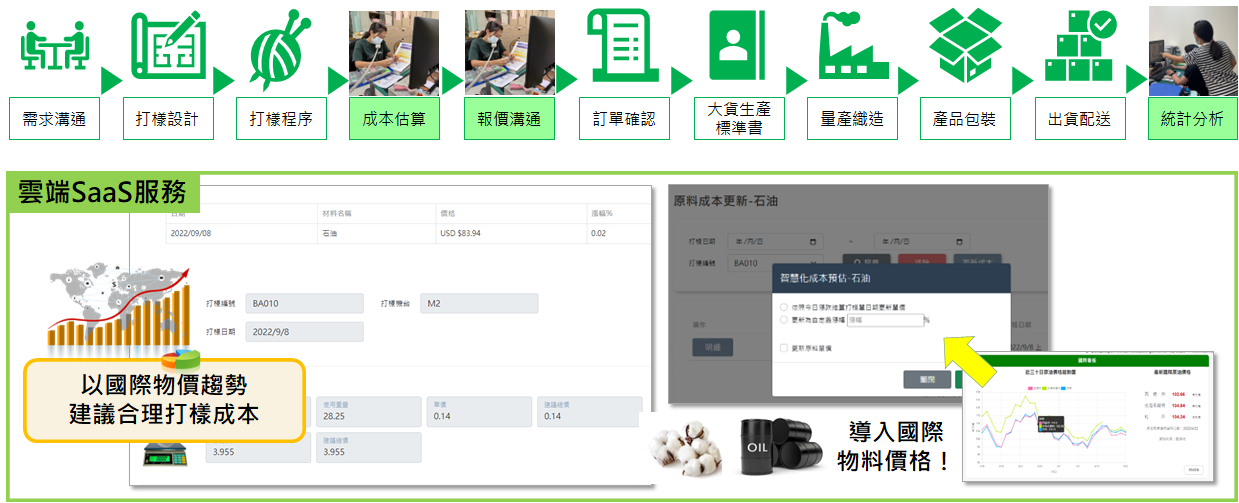Screen dimensions: 1239x503
Task: Select the first radio option in 智慧化成本預估 dialog
Action: pos(783,307)
